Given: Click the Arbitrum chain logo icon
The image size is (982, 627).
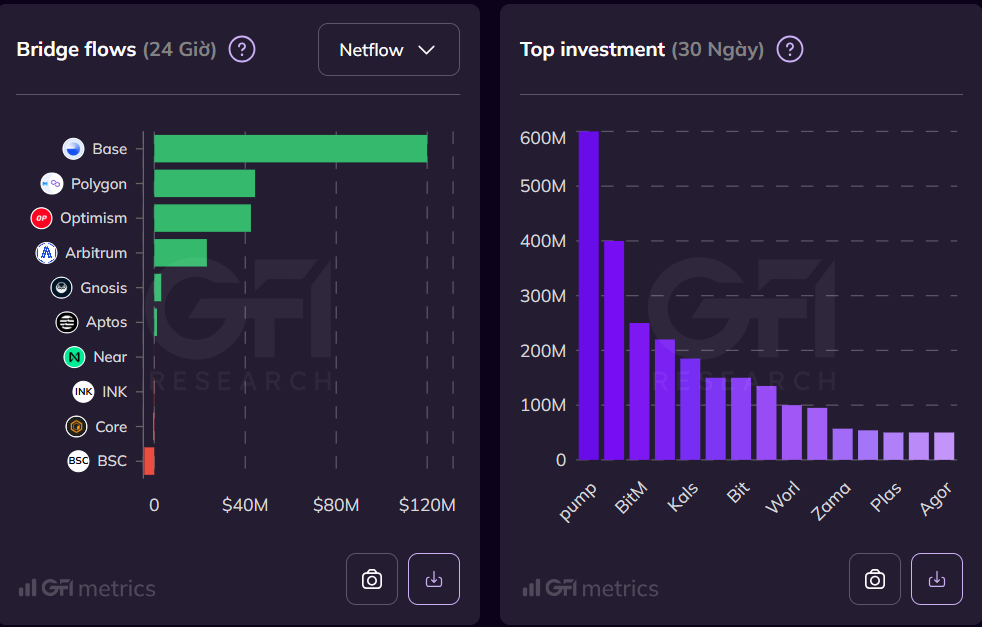Looking at the screenshot, I should click(x=46, y=253).
